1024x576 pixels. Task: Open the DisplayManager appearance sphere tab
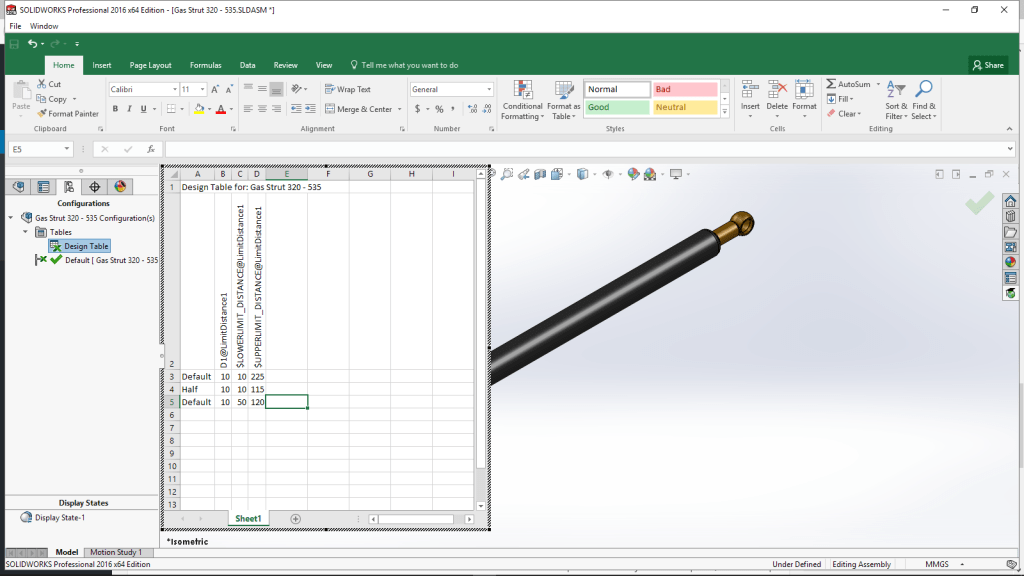120,186
